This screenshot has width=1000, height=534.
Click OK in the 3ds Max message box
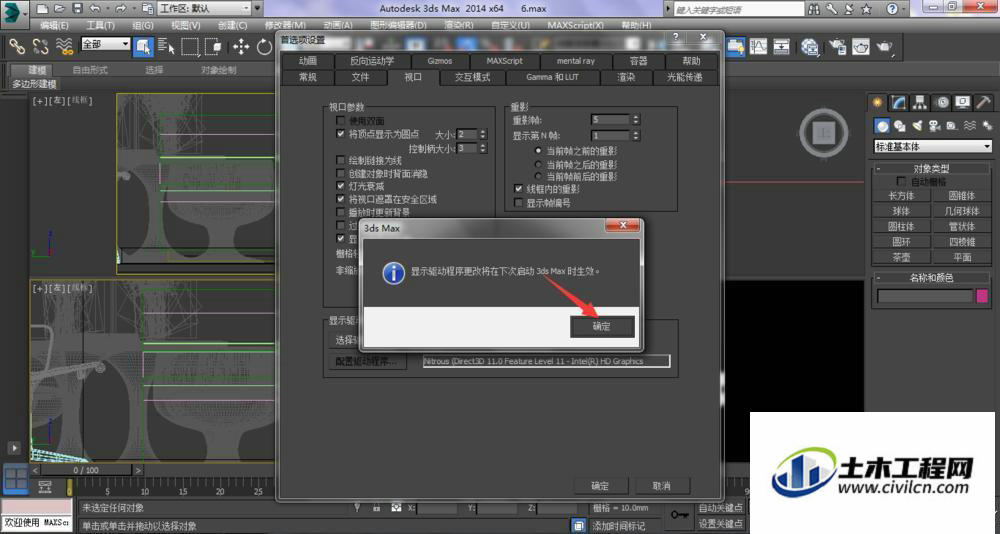(602, 326)
